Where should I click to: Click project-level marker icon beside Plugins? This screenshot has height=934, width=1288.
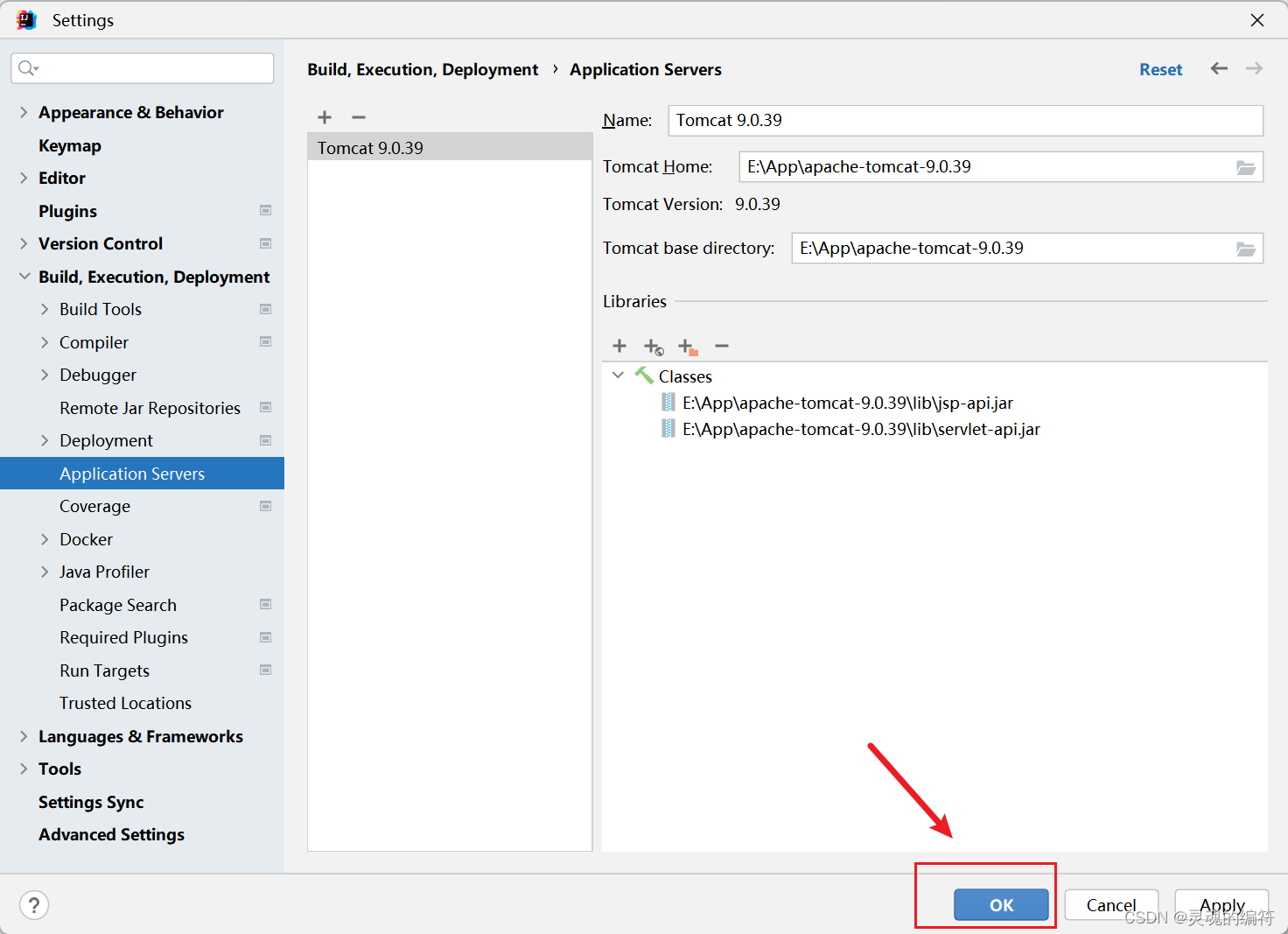coord(265,210)
